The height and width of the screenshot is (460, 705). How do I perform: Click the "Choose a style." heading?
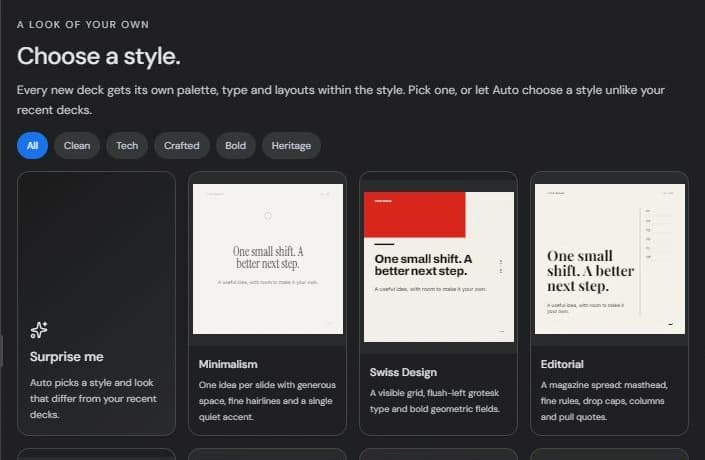coord(99,56)
